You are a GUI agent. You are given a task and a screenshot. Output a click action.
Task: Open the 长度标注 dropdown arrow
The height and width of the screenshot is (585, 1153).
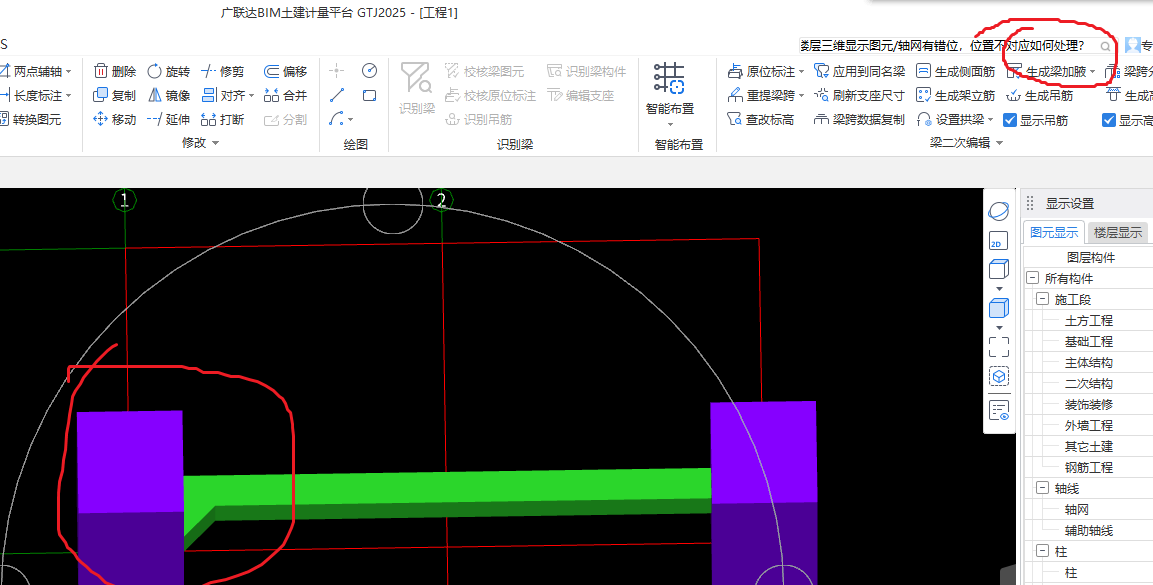pyautogui.click(x=68, y=96)
